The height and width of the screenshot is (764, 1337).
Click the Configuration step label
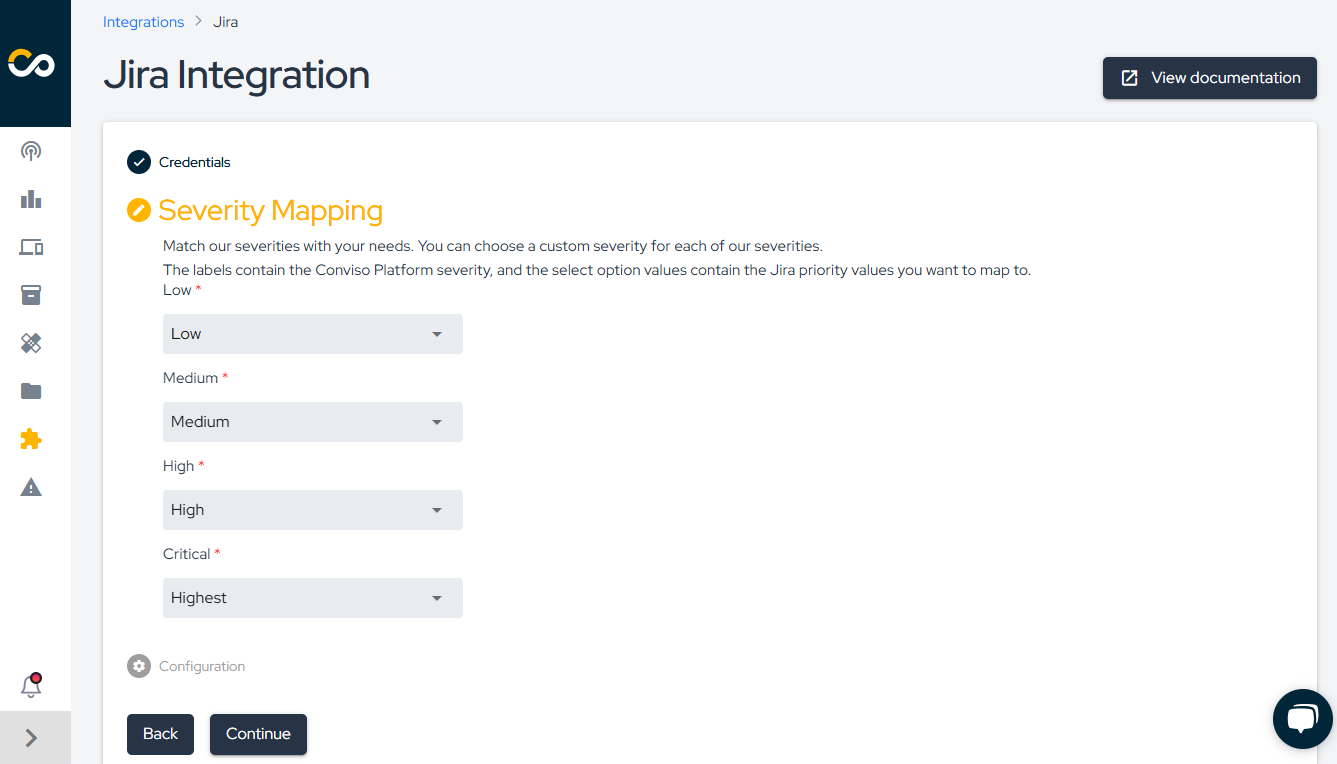point(202,666)
